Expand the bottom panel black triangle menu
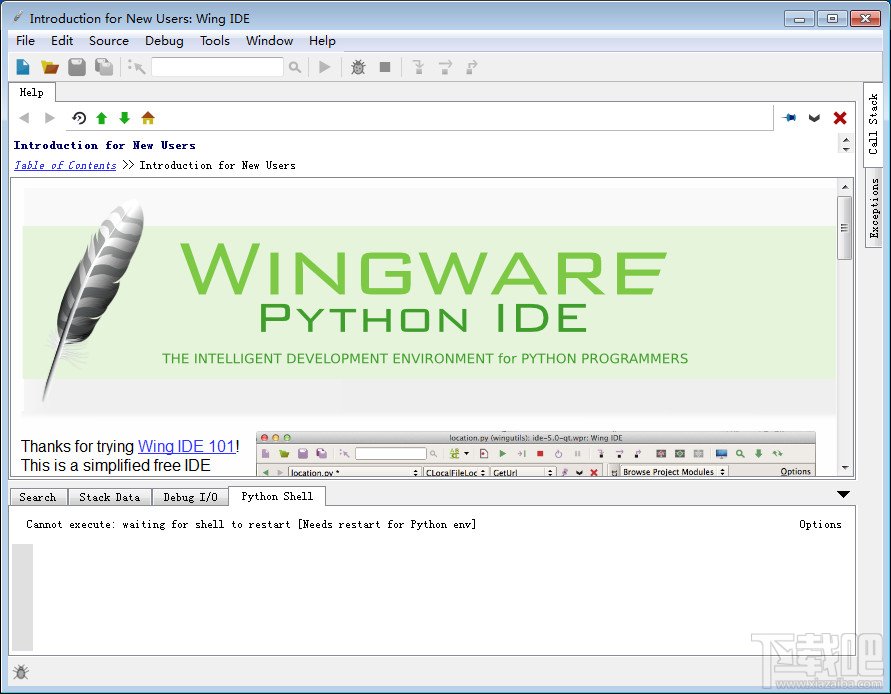This screenshot has height=694, width=891. pyautogui.click(x=843, y=494)
